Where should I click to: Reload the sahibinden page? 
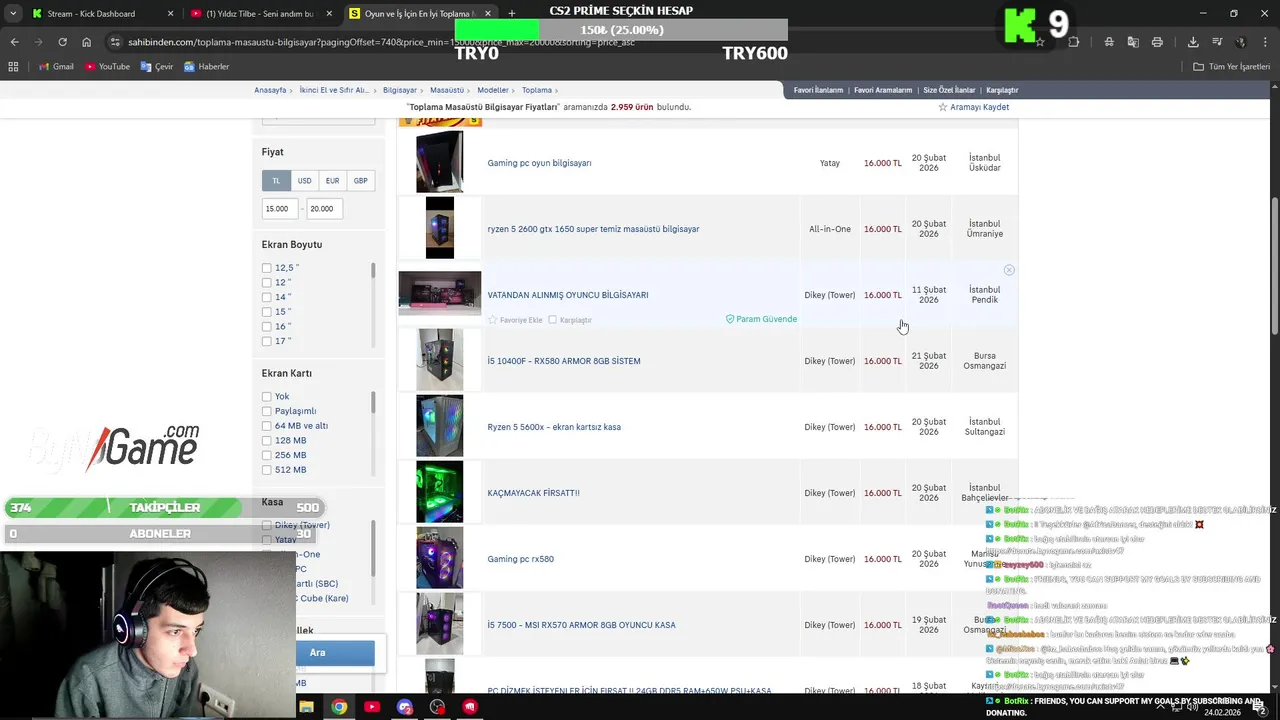pyautogui.click(x=62, y=42)
